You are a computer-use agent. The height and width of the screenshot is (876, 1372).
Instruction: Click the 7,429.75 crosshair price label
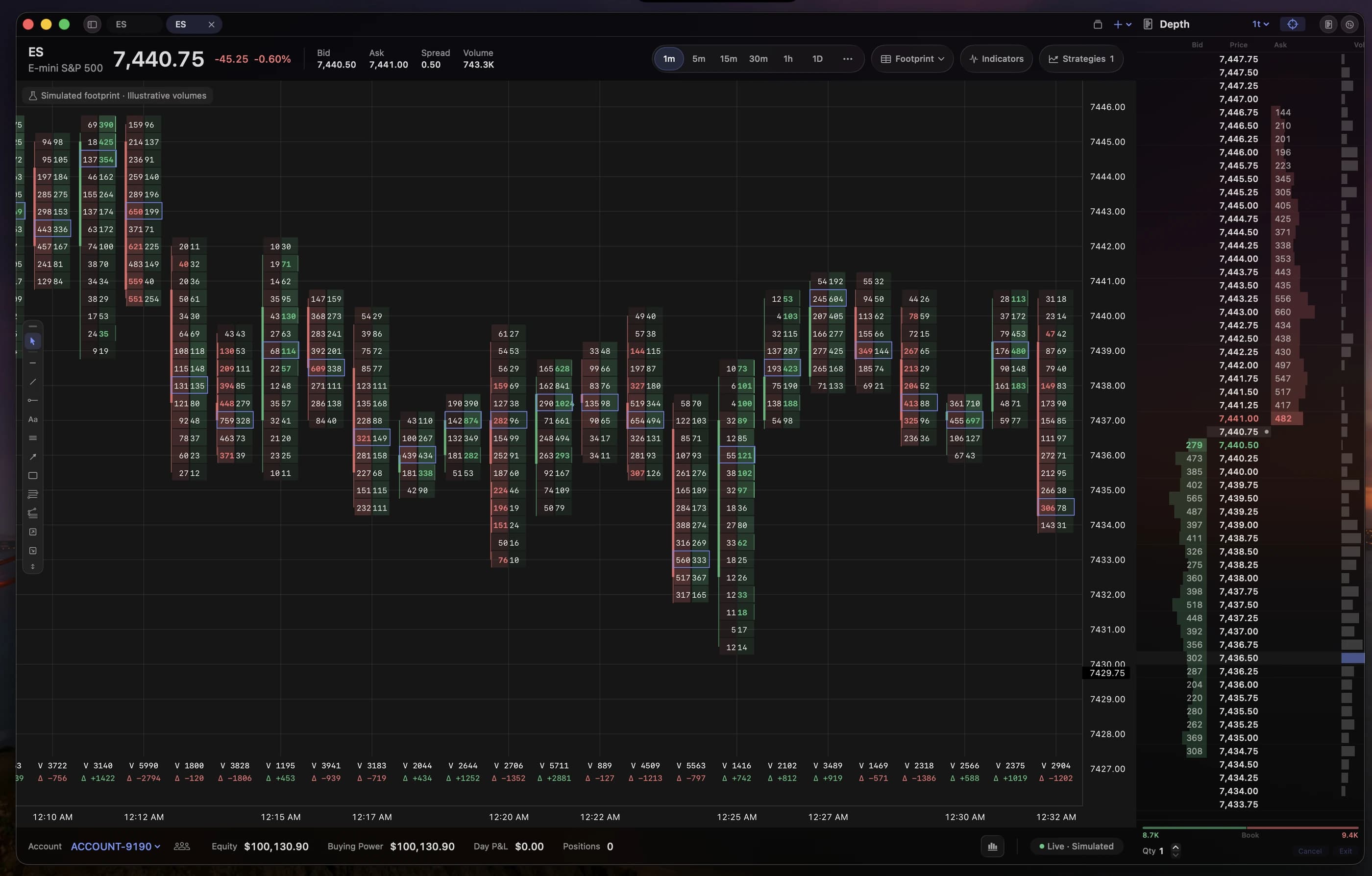pos(1106,673)
